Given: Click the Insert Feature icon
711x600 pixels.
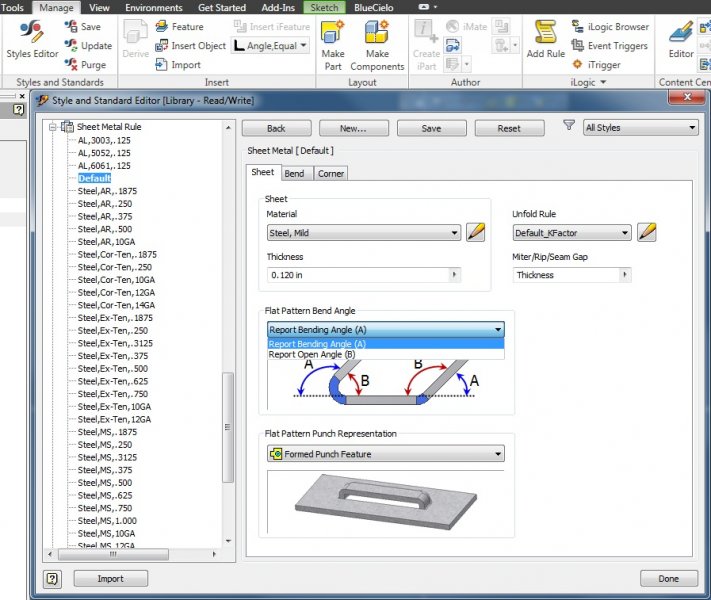Looking at the screenshot, I should (161, 26).
